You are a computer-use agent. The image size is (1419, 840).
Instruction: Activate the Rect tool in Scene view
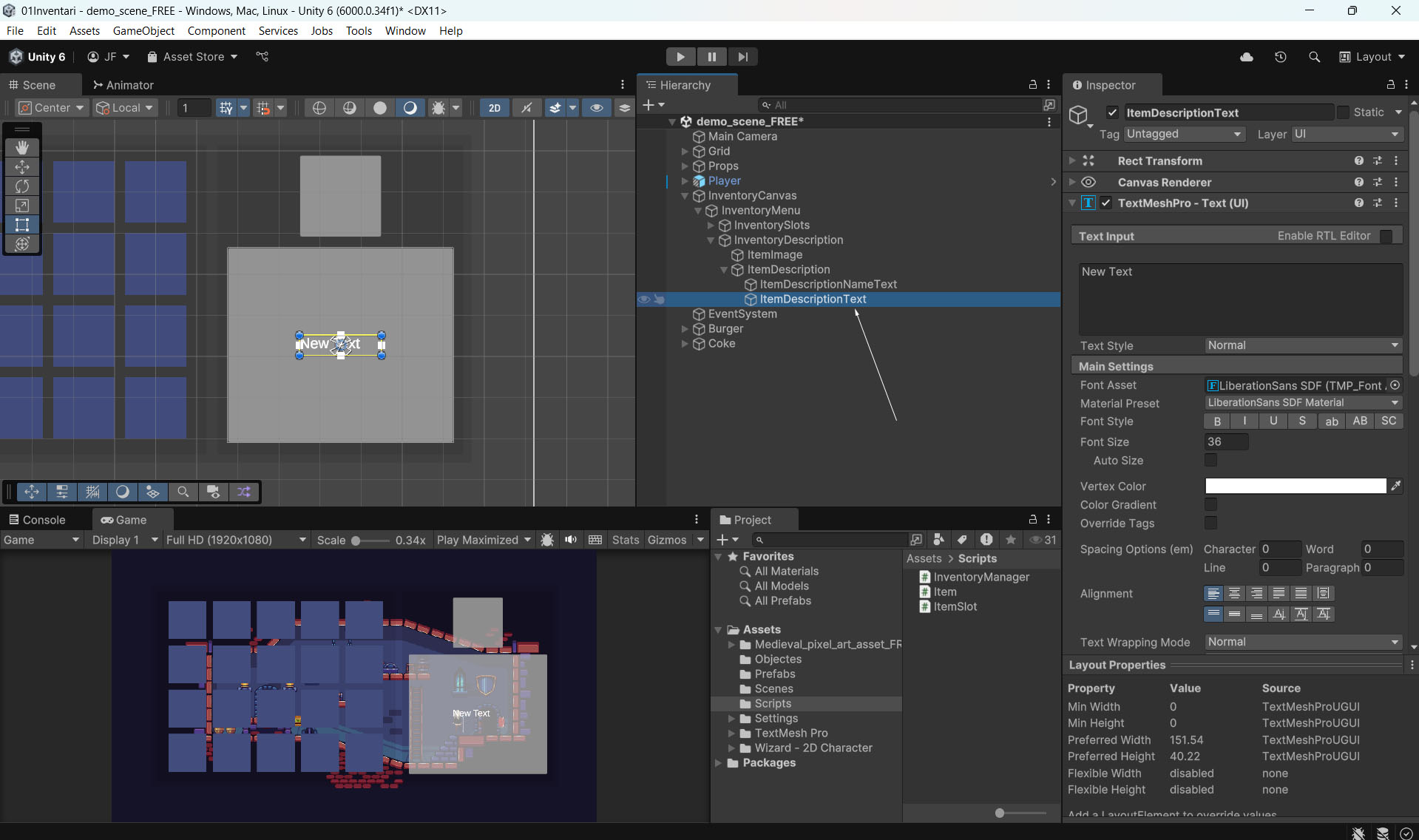(22, 225)
